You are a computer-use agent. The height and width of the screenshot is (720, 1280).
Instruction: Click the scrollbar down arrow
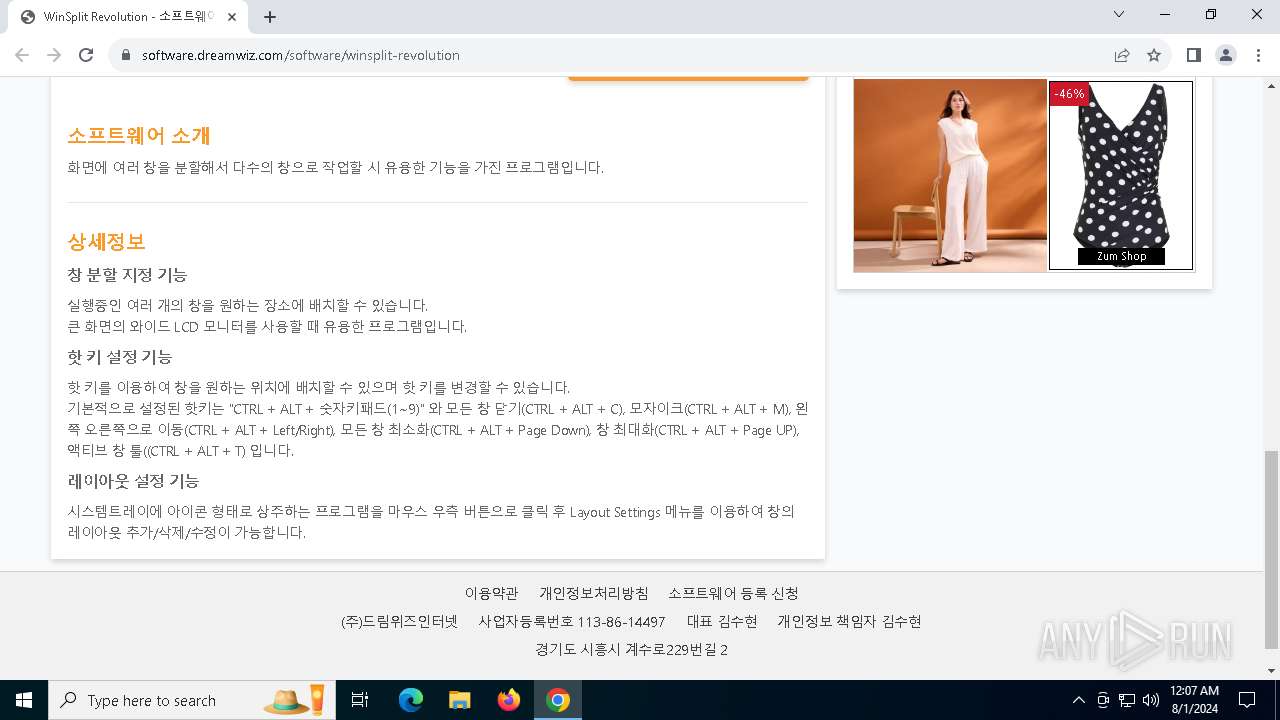(x=1271, y=670)
